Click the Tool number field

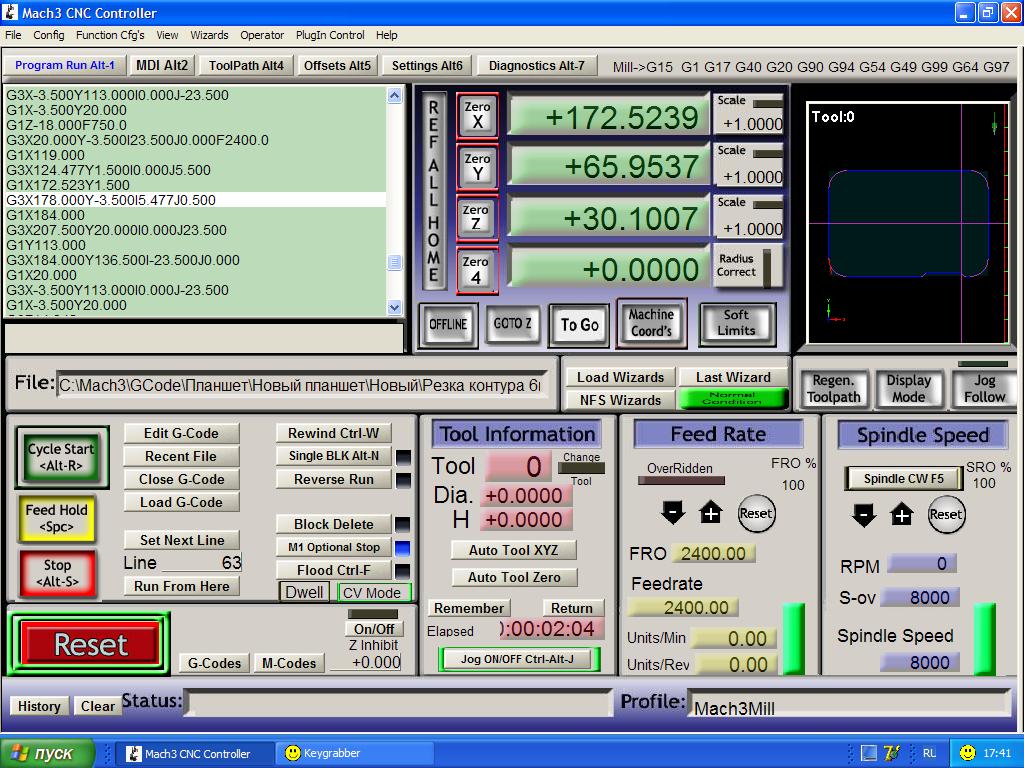(519, 466)
